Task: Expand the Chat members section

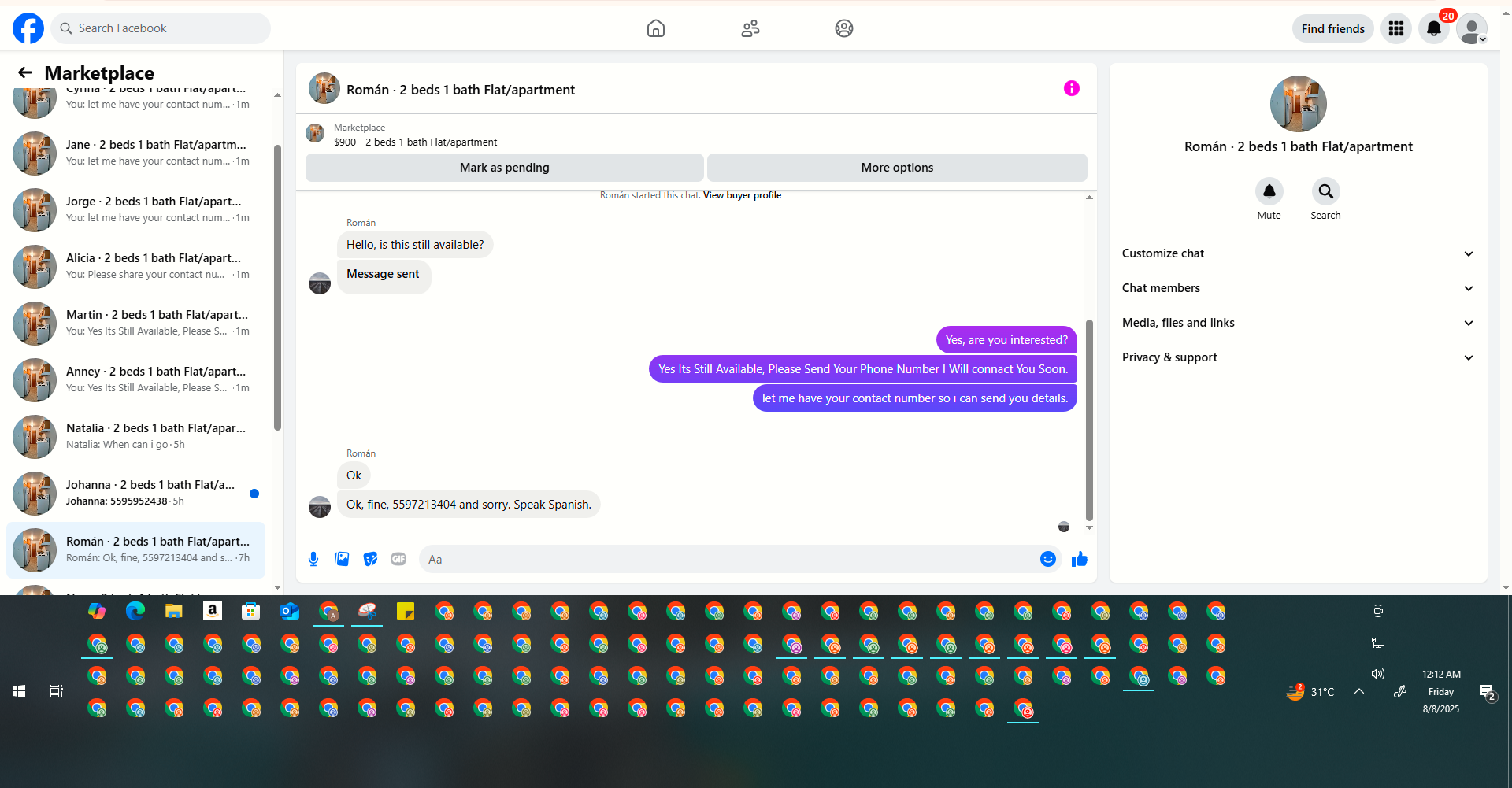Action: click(x=1298, y=288)
